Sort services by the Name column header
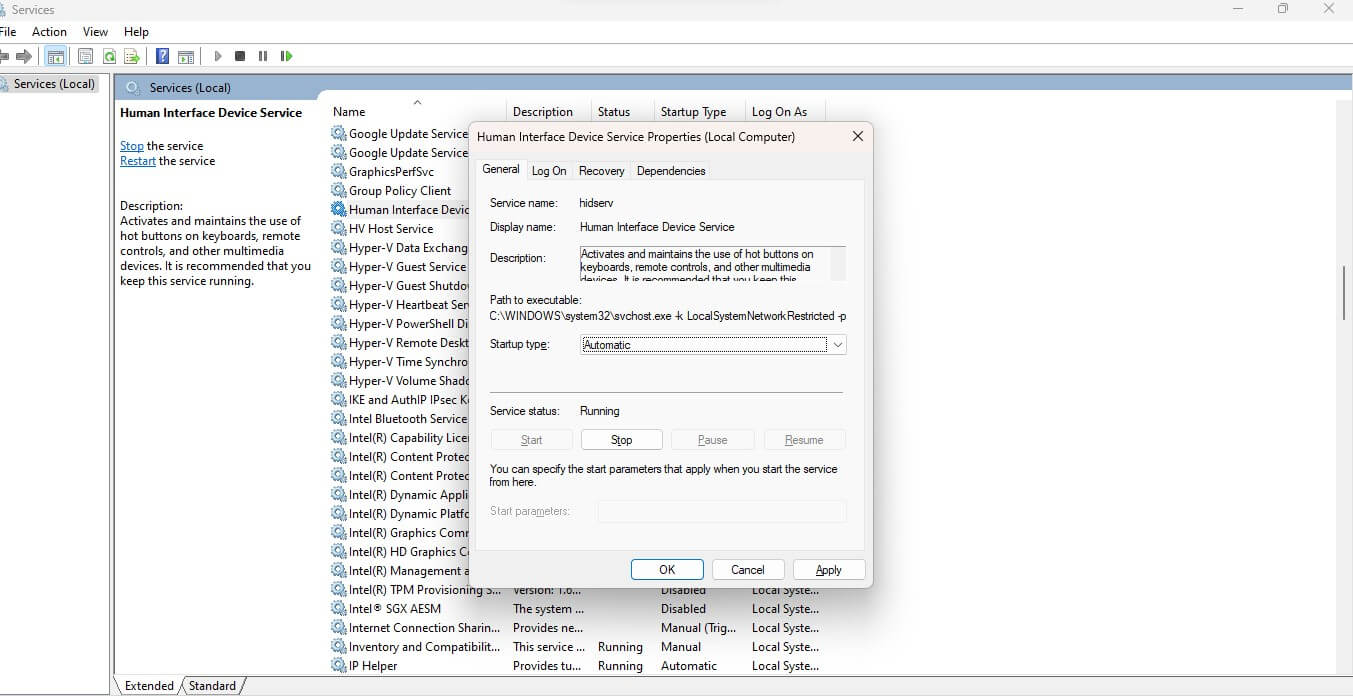Screen dimensions: 1353x696 pyautogui.click(x=349, y=111)
